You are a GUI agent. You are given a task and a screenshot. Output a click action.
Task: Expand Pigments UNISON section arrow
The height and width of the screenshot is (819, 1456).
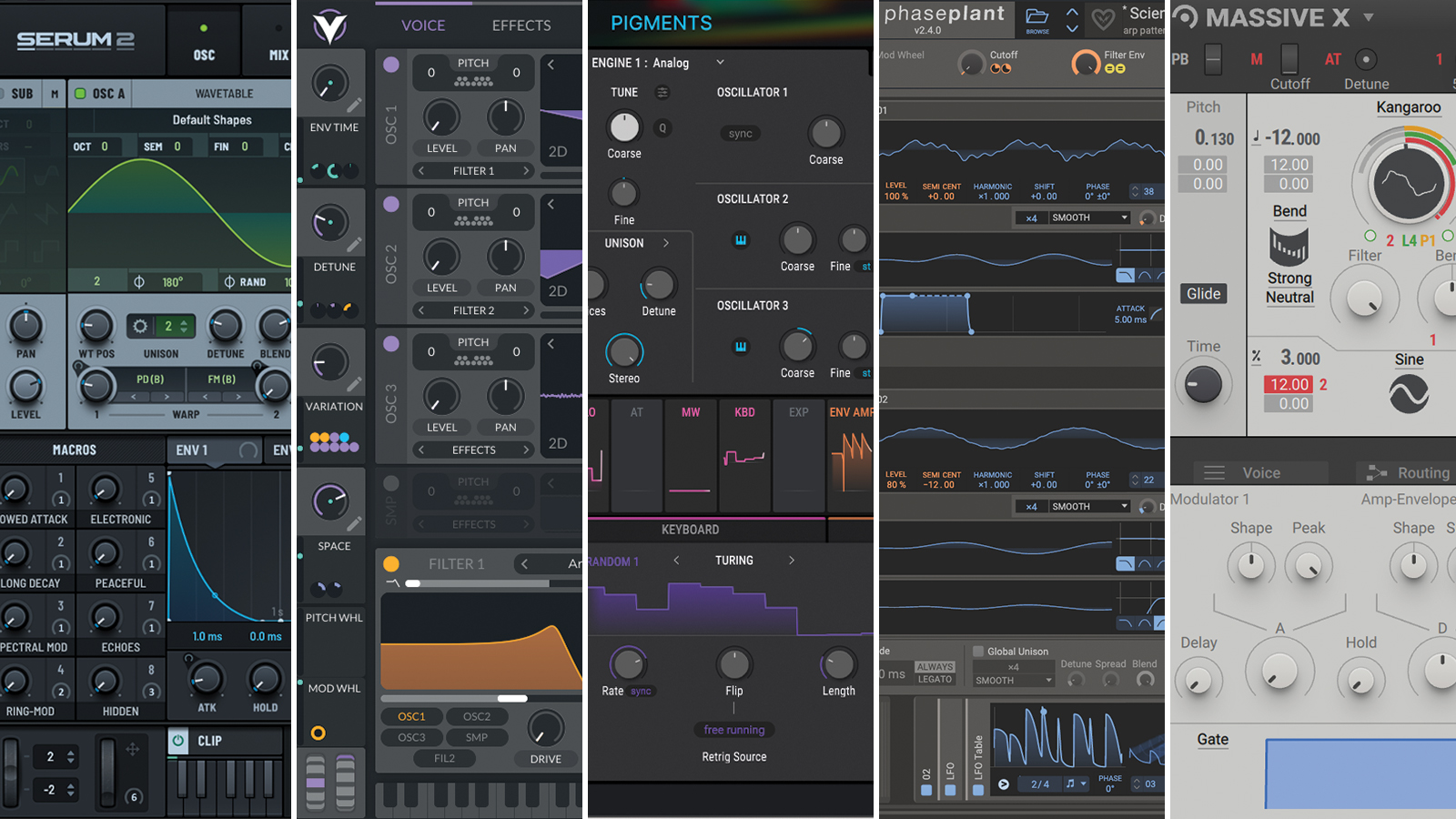click(666, 243)
